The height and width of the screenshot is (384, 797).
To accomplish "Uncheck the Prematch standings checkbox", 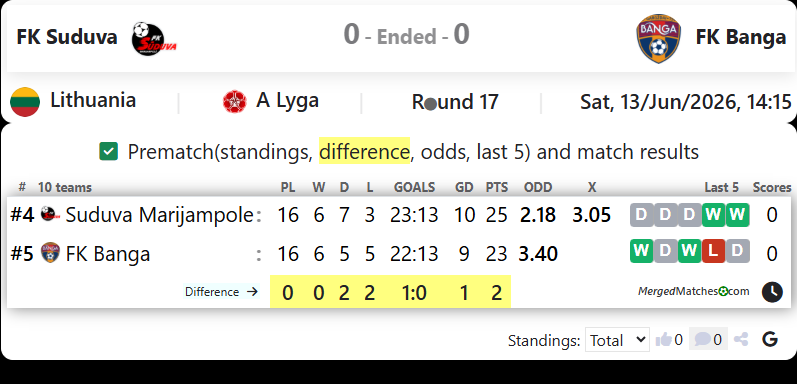I will [x=108, y=152].
